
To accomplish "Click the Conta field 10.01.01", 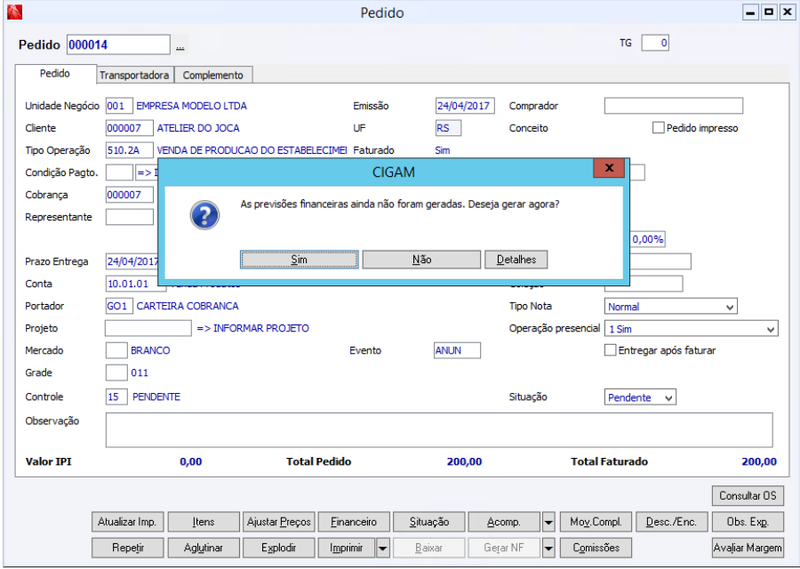I will tap(136, 284).
